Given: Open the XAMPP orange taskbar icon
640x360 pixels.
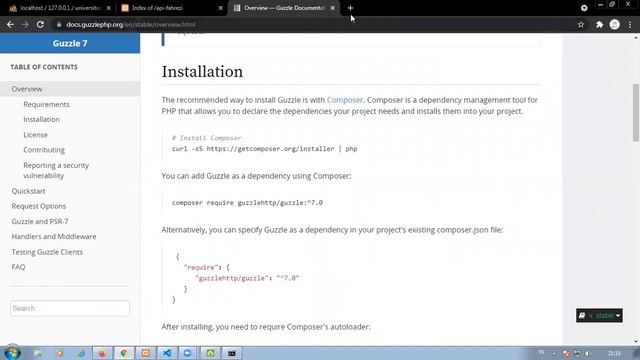Looking at the screenshot, I should tap(146, 353).
